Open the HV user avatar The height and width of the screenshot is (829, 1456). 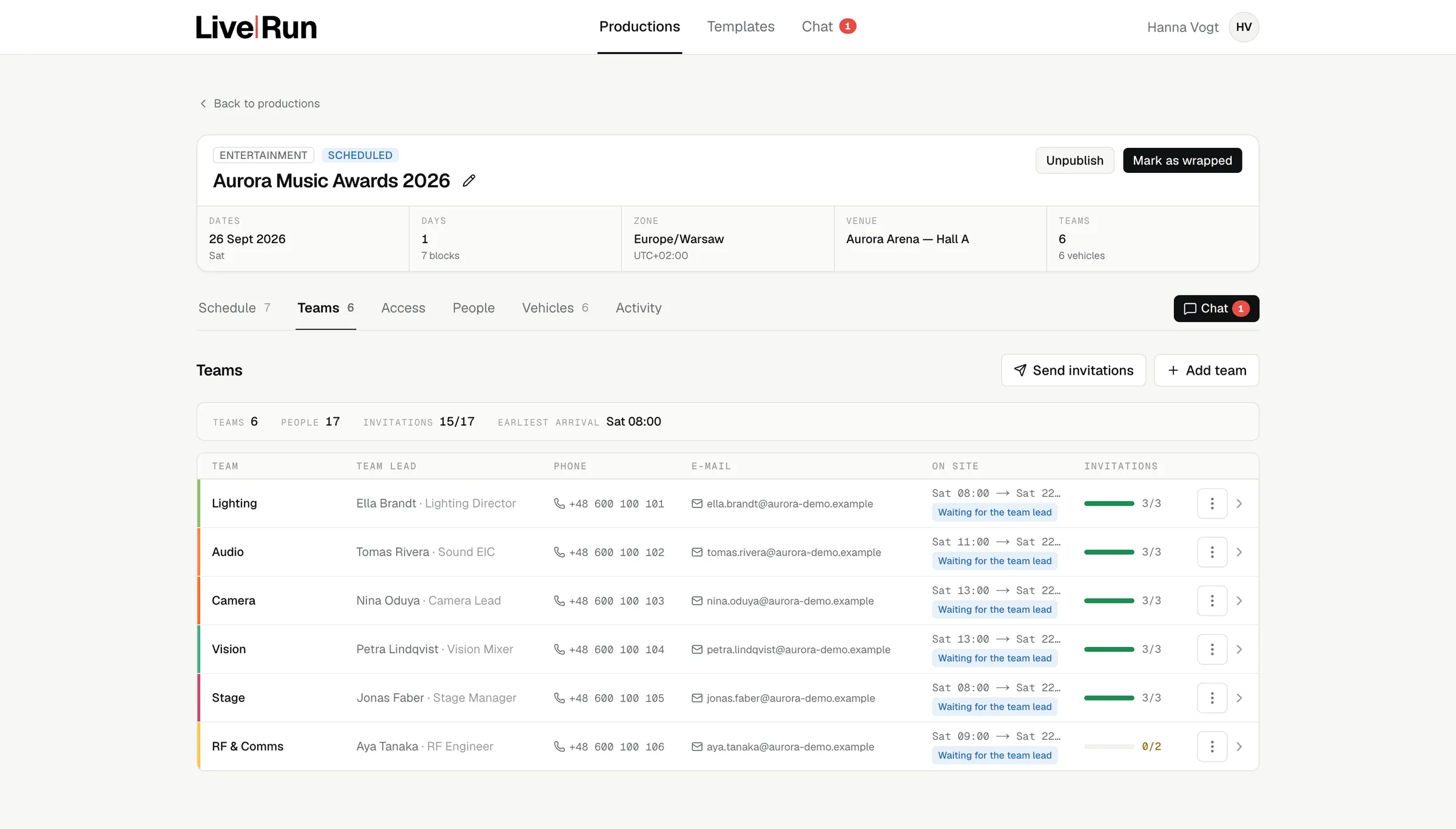[x=1244, y=27]
